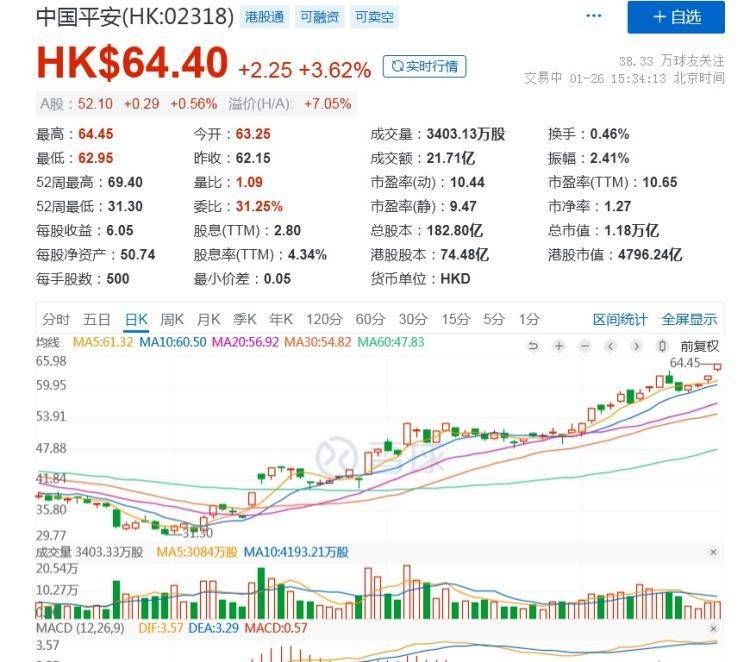Click the 实时行情 button
Screen dimensions: 750x662
pos(424,66)
